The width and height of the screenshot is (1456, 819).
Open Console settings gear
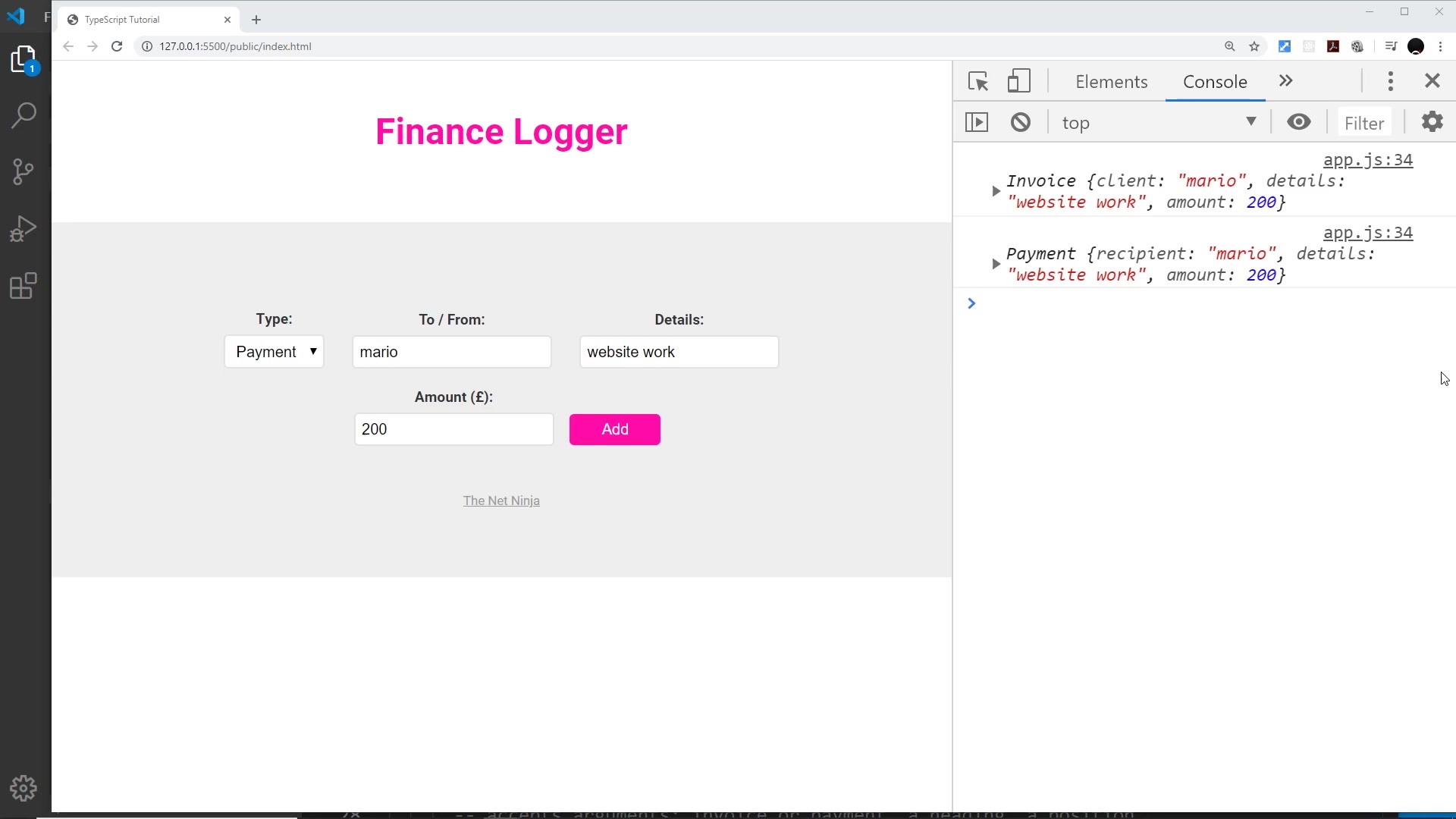pyautogui.click(x=1432, y=121)
